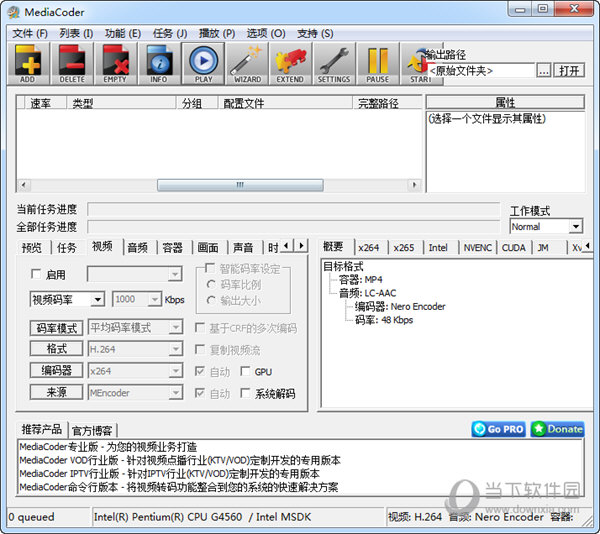This screenshot has width=600, height=534.
Task: Click the 打开 output folder button
Action: [569, 71]
